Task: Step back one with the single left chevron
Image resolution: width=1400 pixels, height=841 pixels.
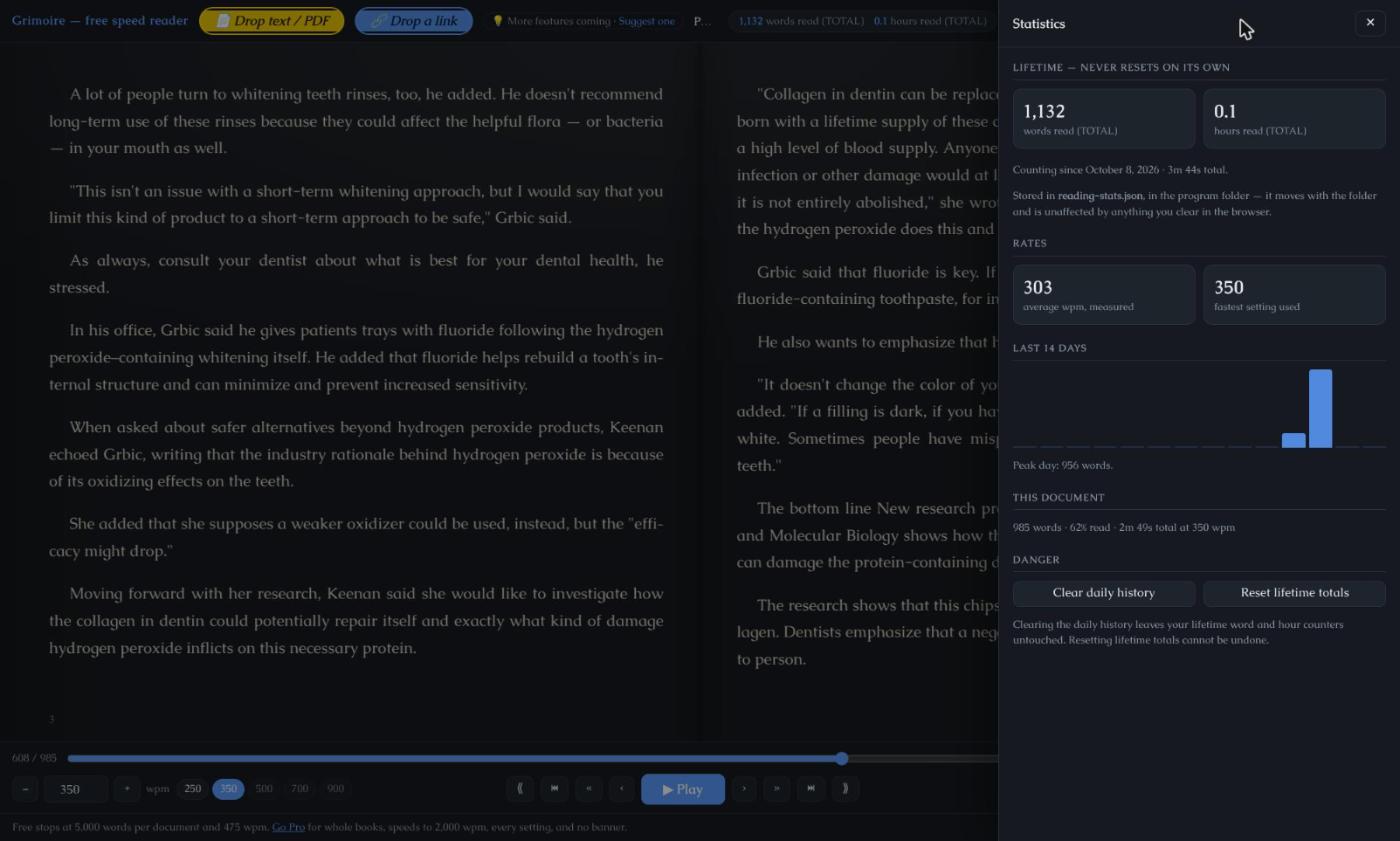Action: point(622,788)
